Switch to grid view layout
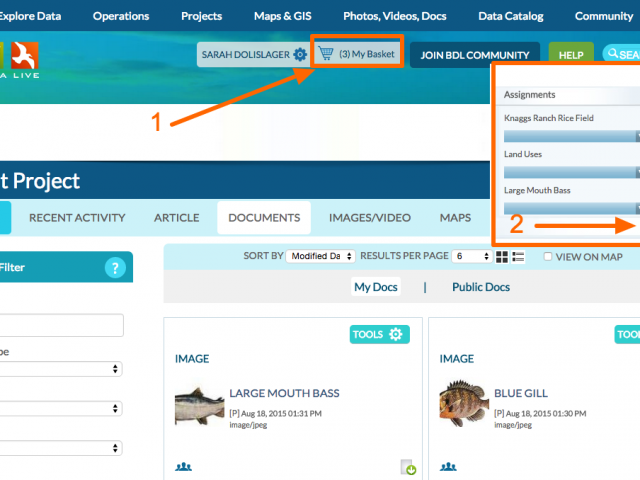 (502, 257)
